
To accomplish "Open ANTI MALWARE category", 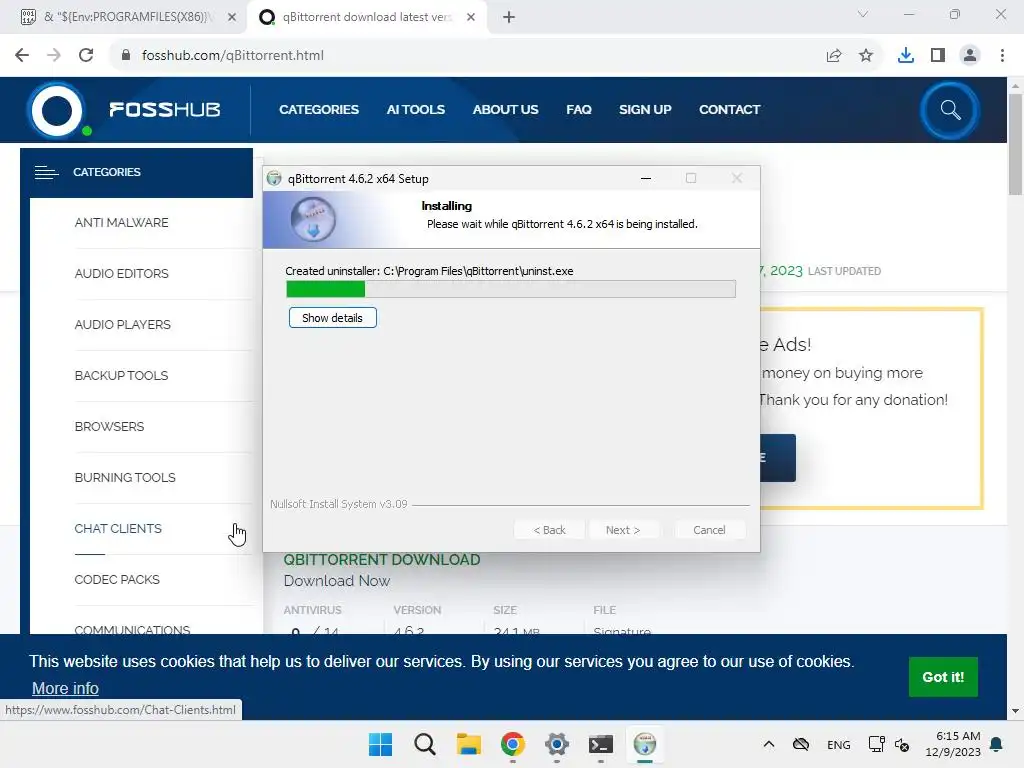I will (x=121, y=223).
